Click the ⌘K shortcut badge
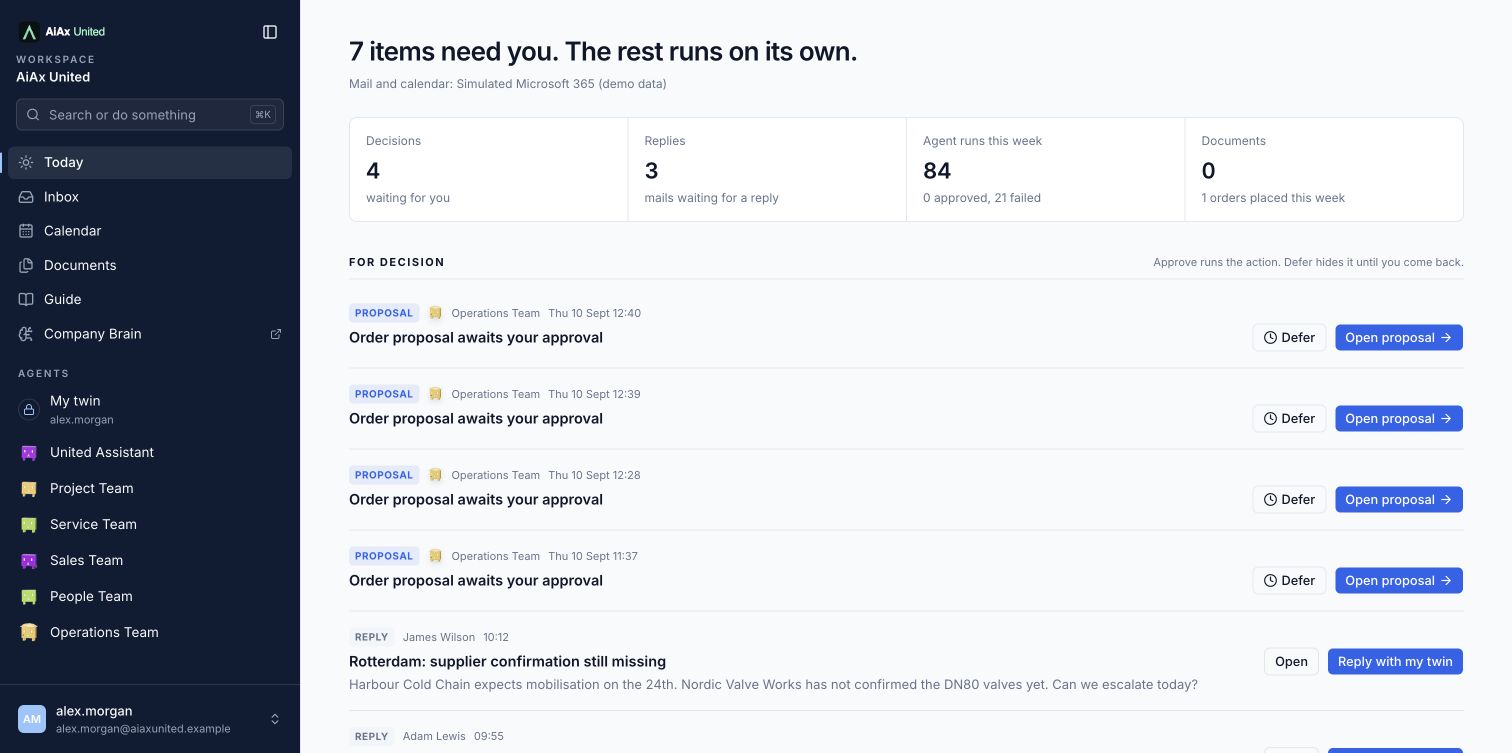 pyautogui.click(x=263, y=115)
